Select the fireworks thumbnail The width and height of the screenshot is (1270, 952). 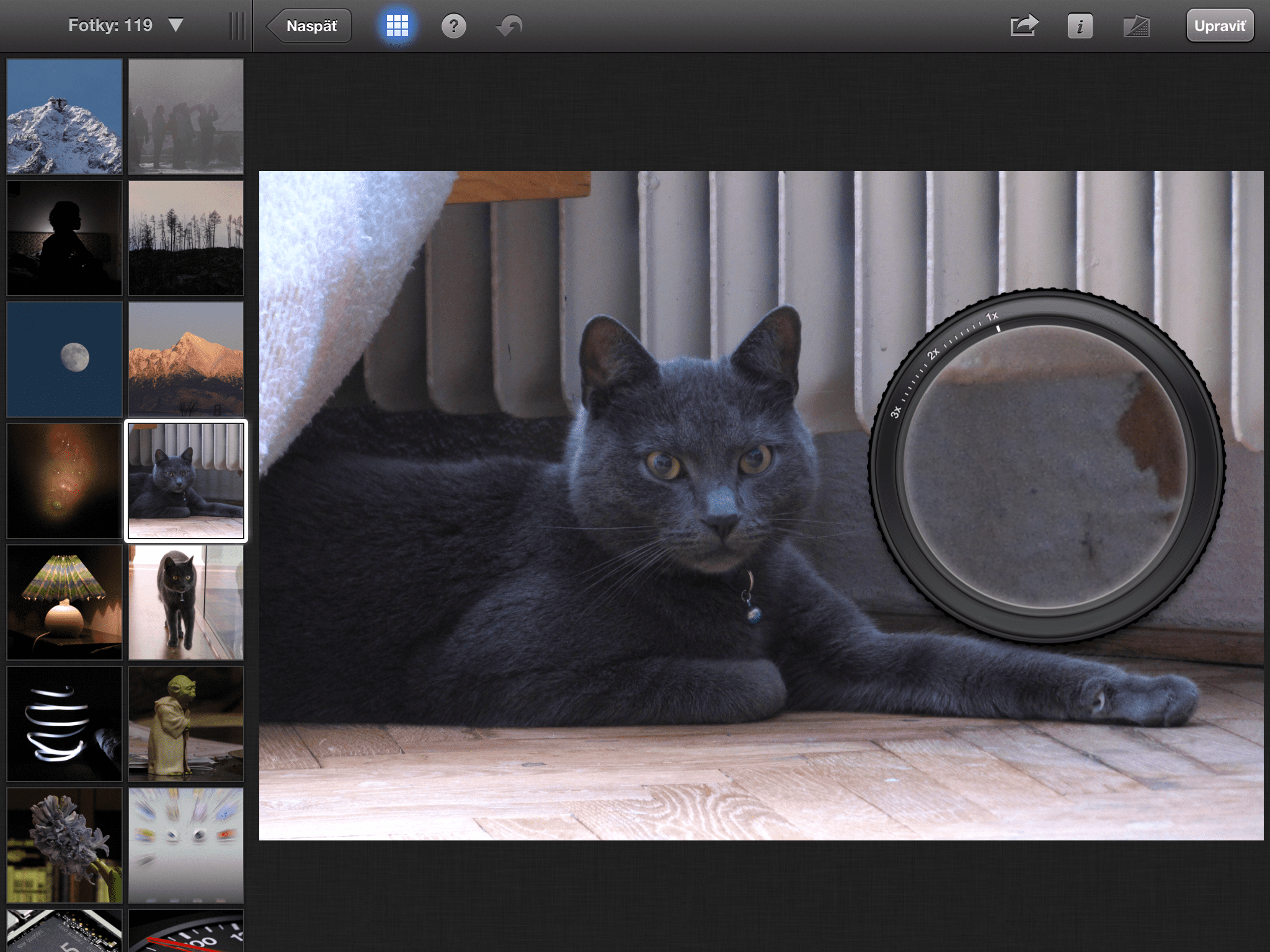64,481
